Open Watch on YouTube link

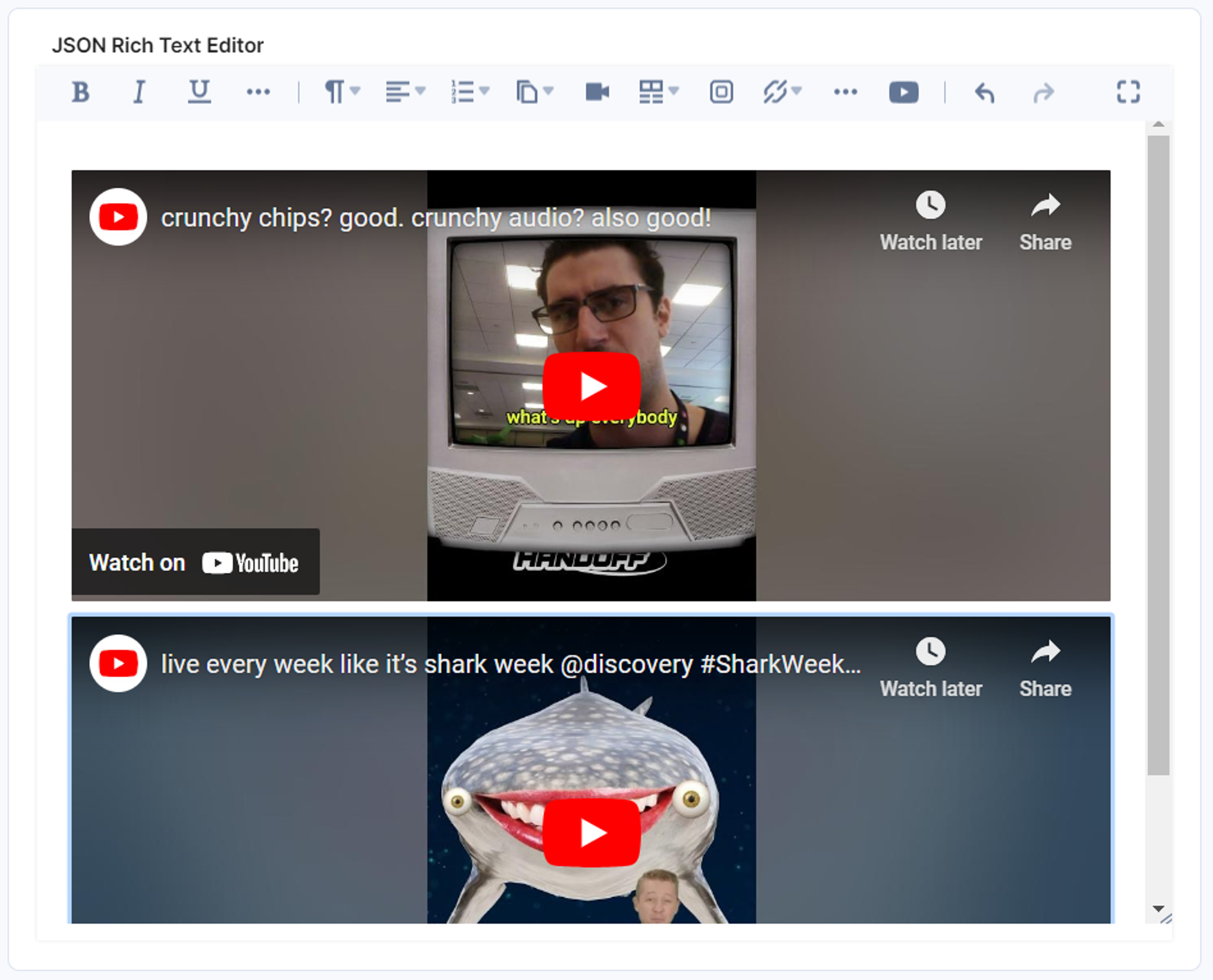coord(195,562)
